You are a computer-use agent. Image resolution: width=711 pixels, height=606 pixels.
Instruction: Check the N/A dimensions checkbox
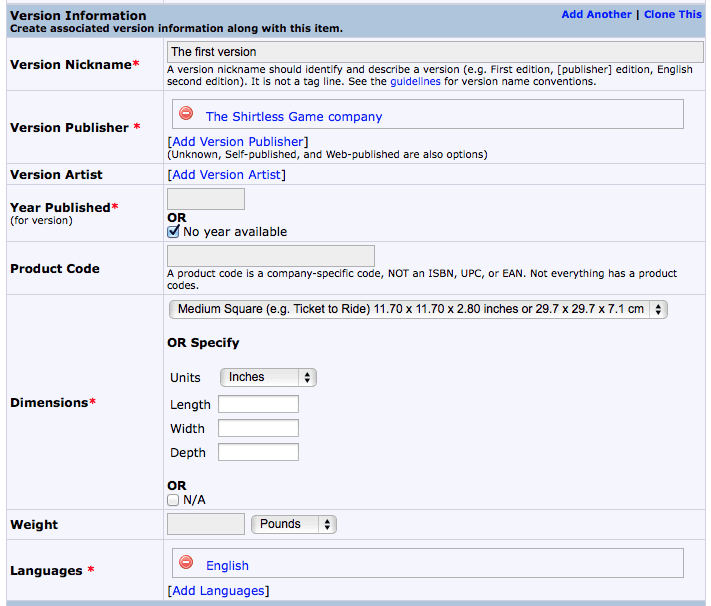click(173, 500)
